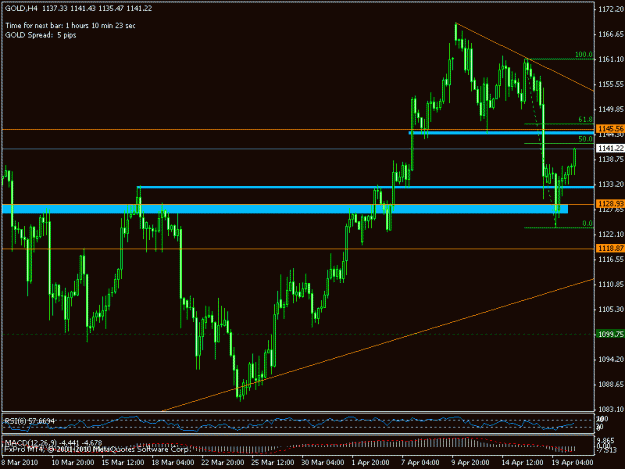This screenshot has height=469, width=625.
Task: Click the Fibonacci 0.0 level label
Action: pos(587,224)
